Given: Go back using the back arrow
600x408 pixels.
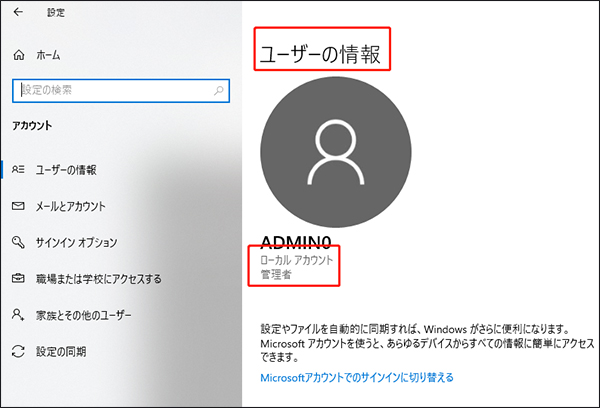Looking at the screenshot, I should click(18, 12).
